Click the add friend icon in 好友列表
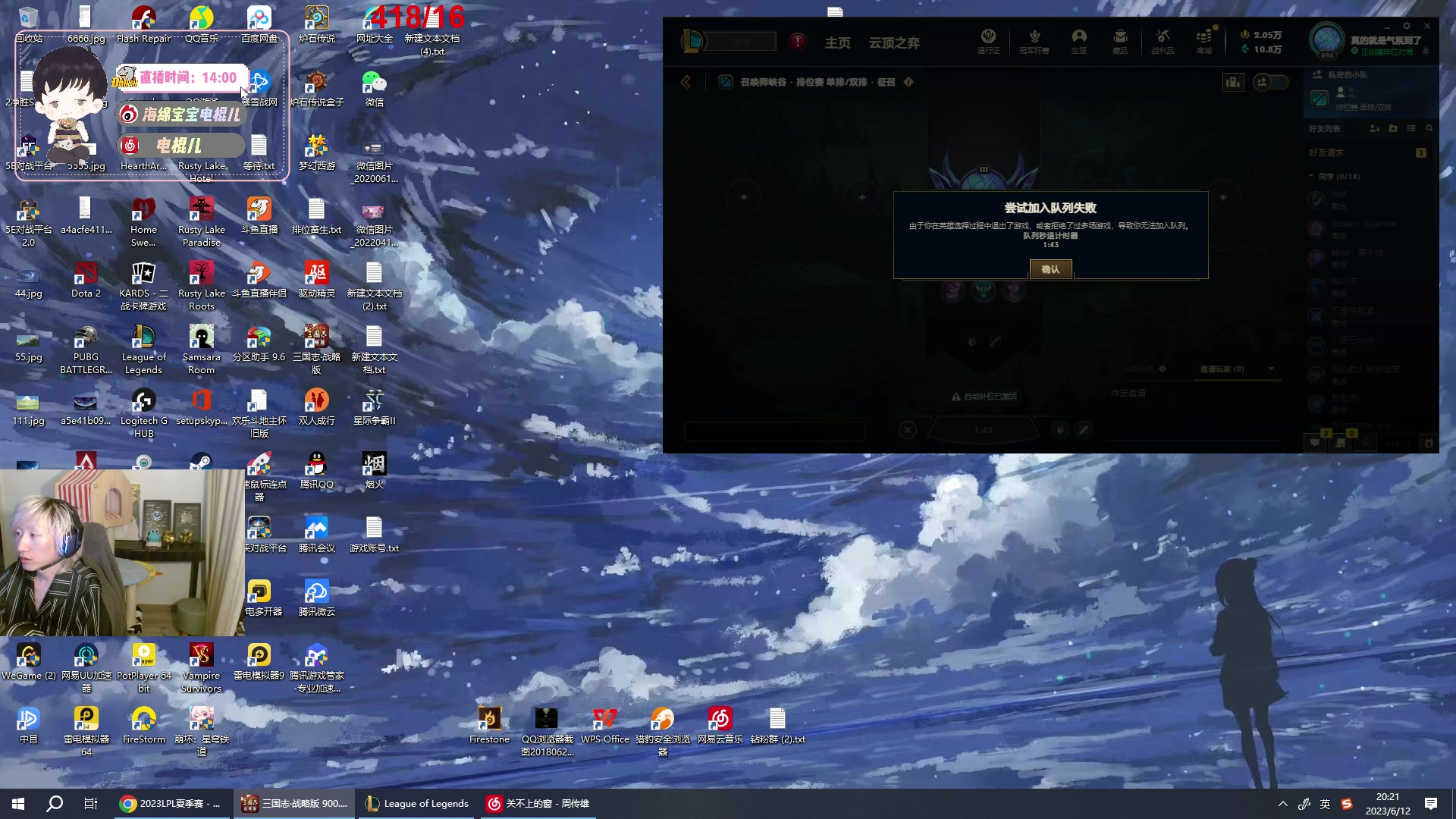 (x=1375, y=129)
